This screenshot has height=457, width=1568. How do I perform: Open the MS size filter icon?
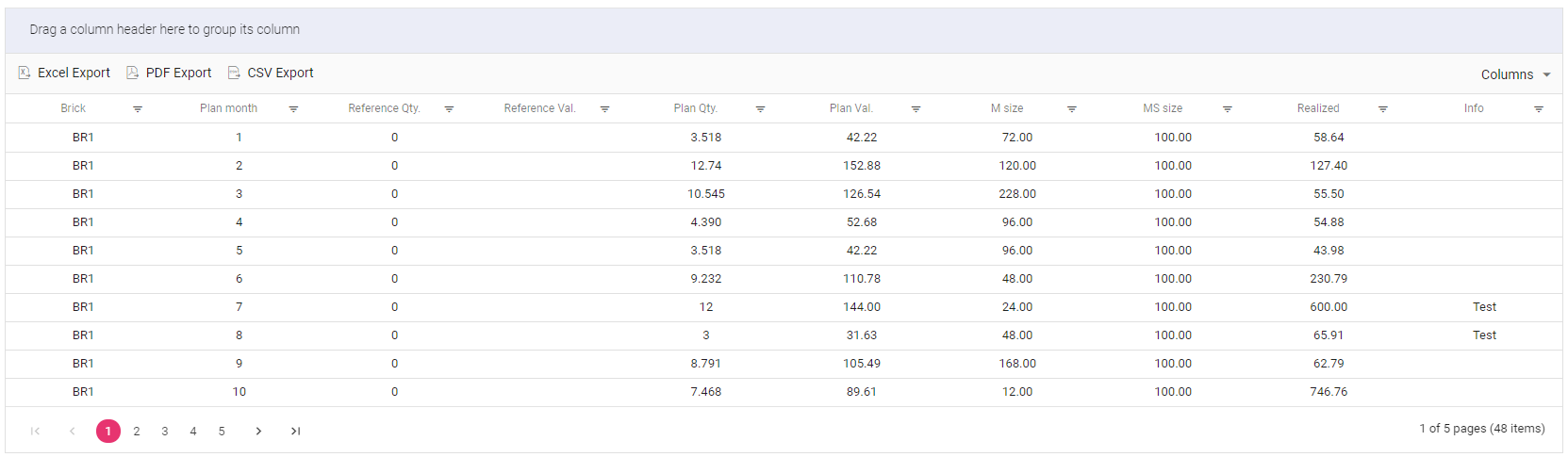coord(1227,109)
